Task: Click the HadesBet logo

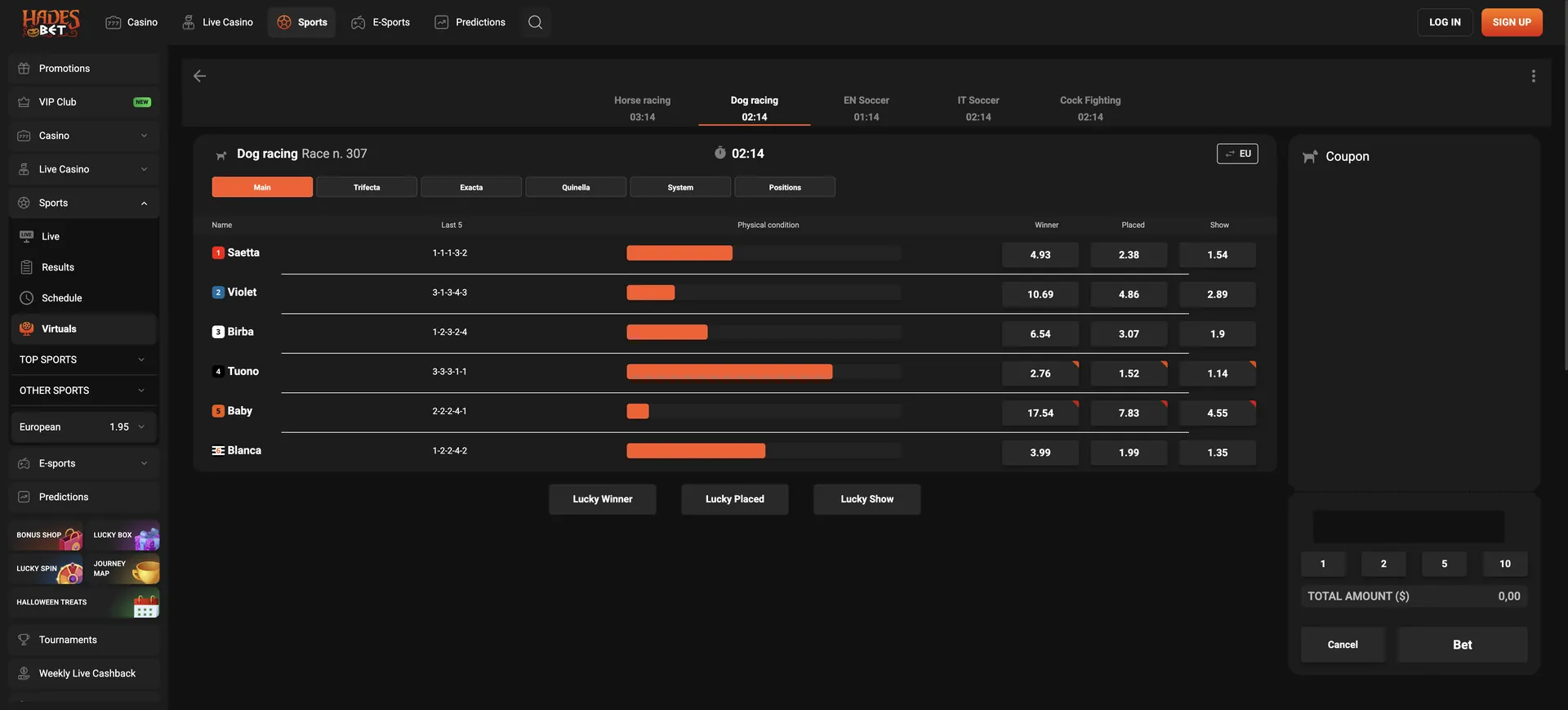Action: 51,23
